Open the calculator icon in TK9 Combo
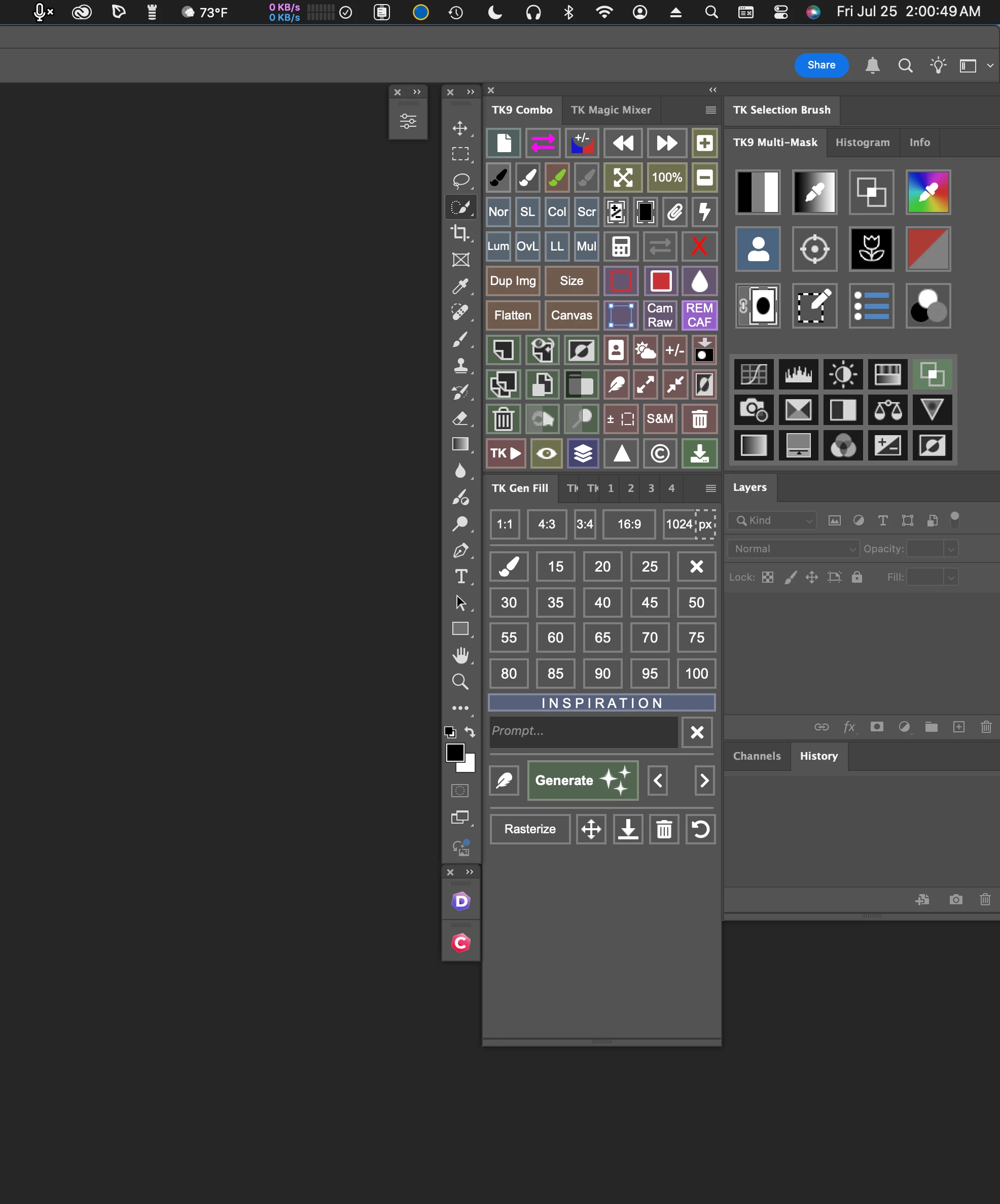 pyautogui.click(x=621, y=246)
